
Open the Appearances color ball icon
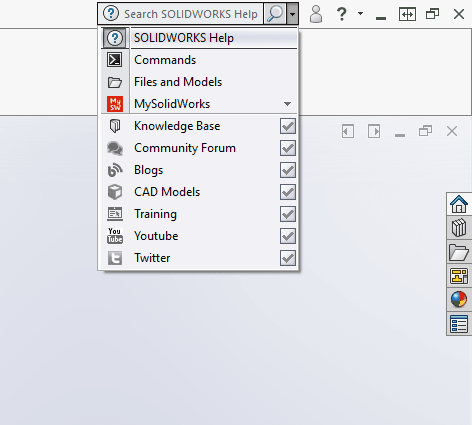click(459, 299)
